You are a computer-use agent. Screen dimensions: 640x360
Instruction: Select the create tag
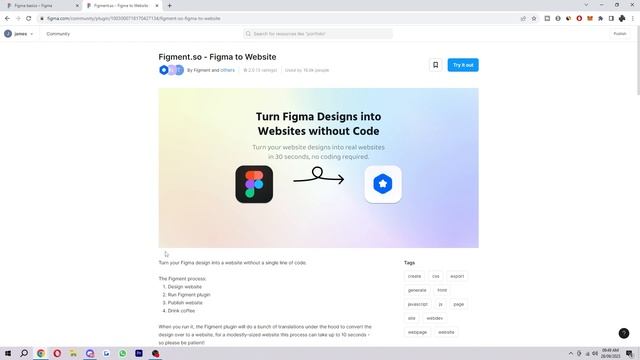[414, 276]
